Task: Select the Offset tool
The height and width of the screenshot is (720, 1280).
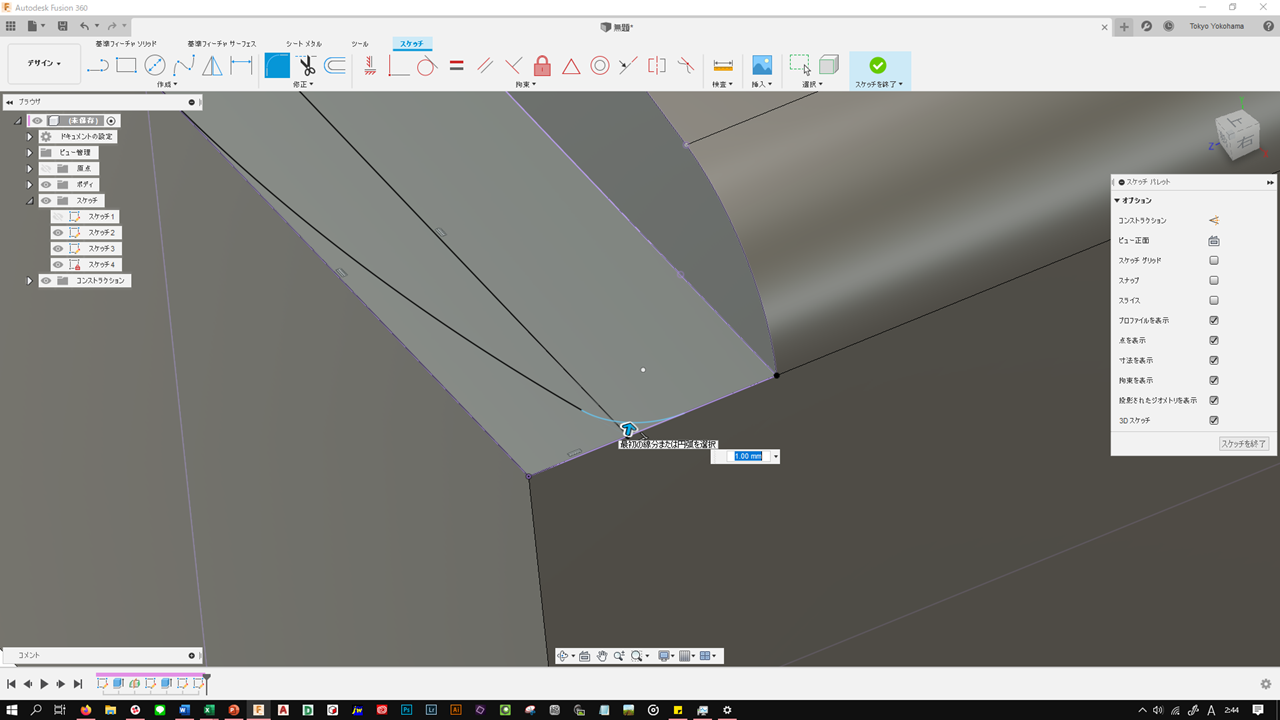Action: [335, 66]
